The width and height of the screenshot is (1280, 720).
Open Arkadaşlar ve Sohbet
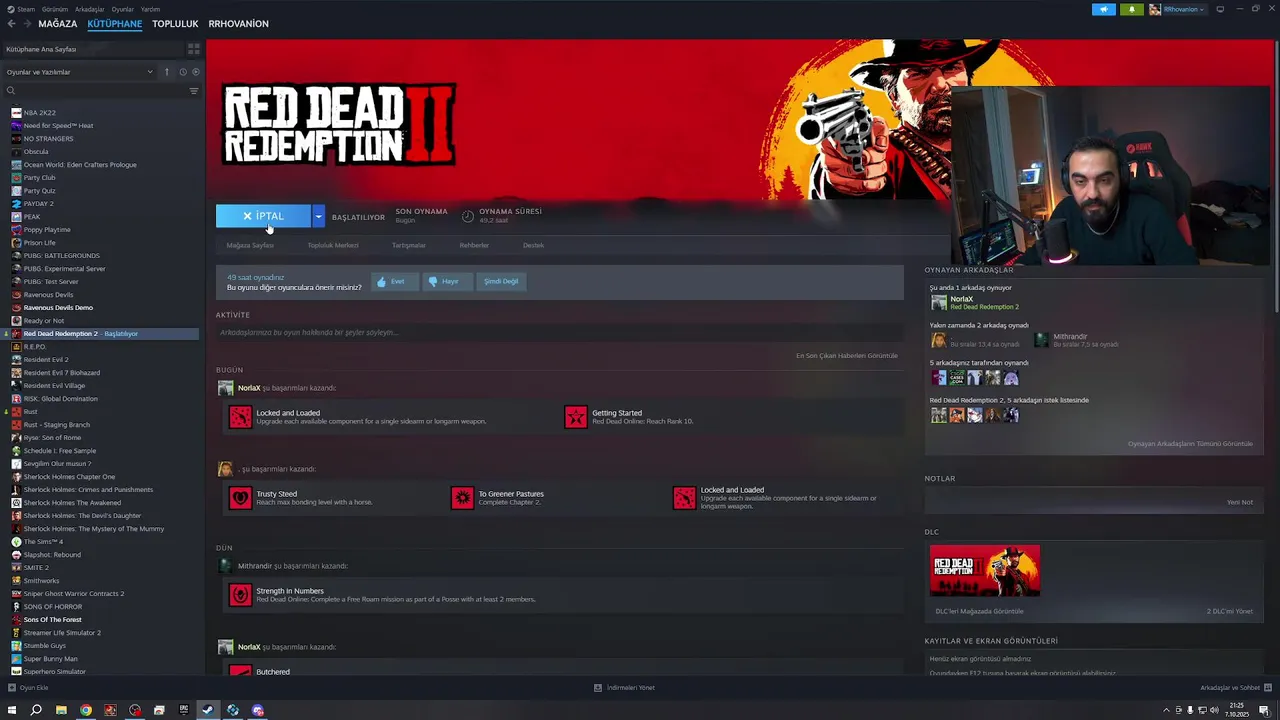click(x=1236, y=688)
